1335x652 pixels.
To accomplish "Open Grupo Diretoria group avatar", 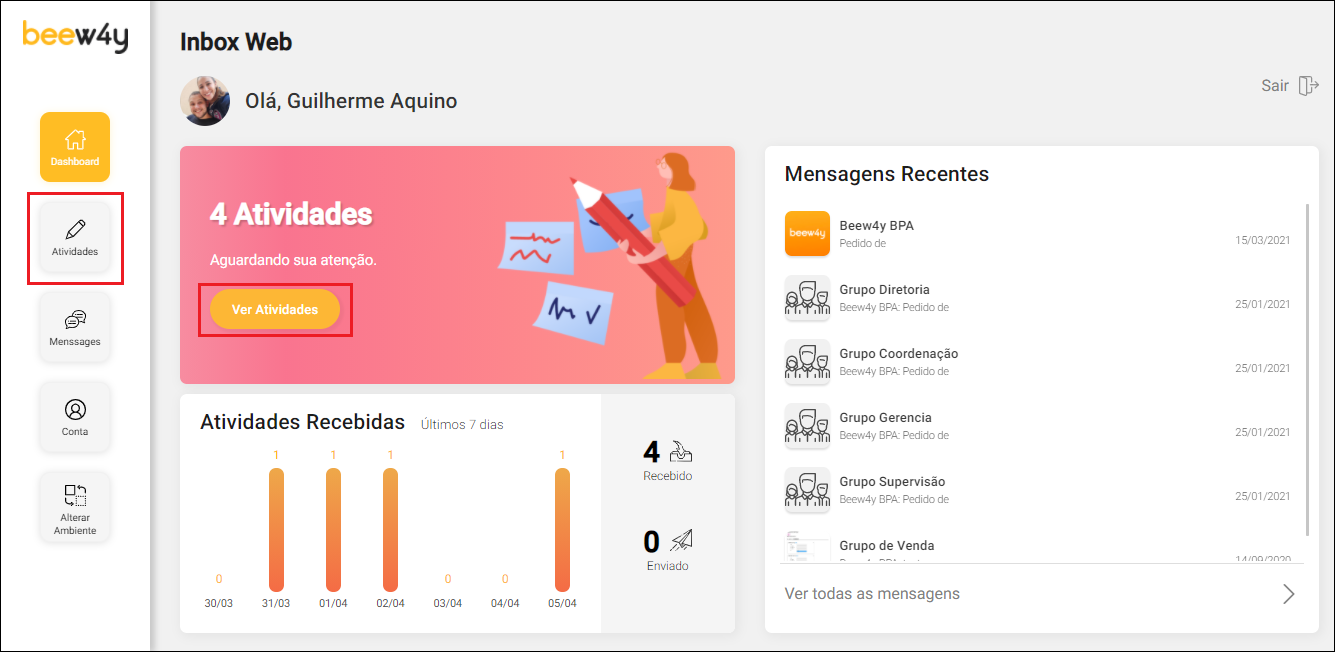I will [x=807, y=298].
